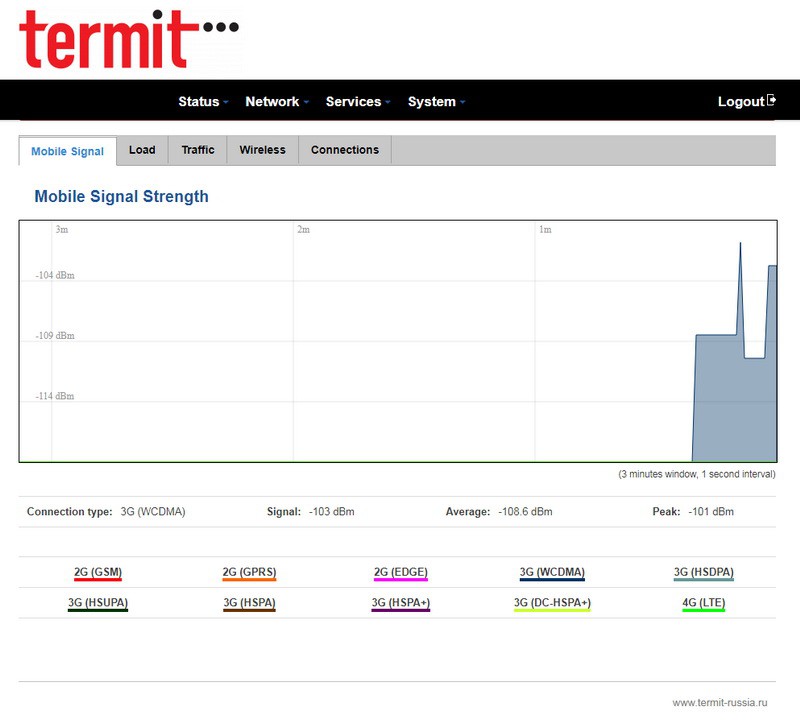Open the Traffic tab
Screen dimensions: 800x724
pyautogui.click(x=198, y=150)
